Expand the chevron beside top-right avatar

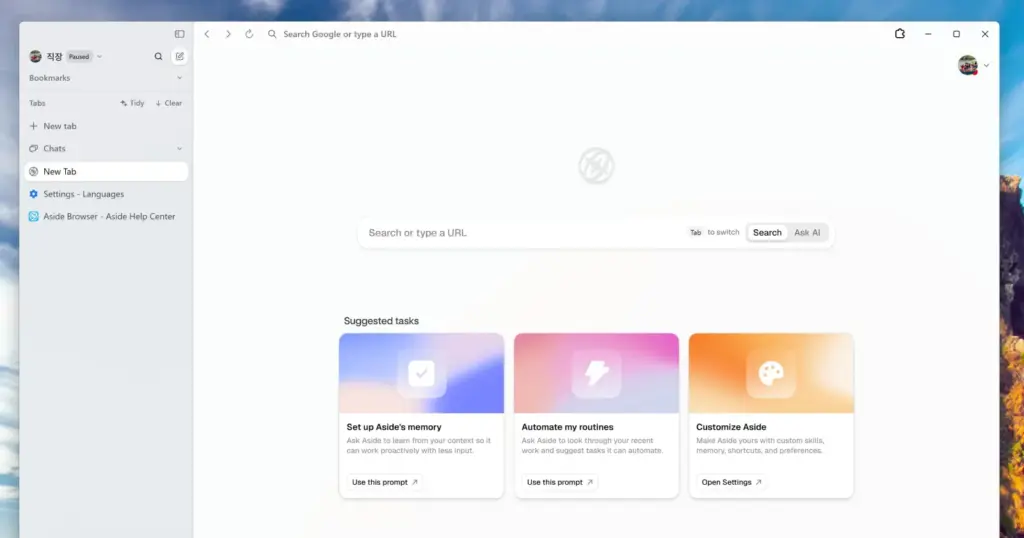point(986,65)
